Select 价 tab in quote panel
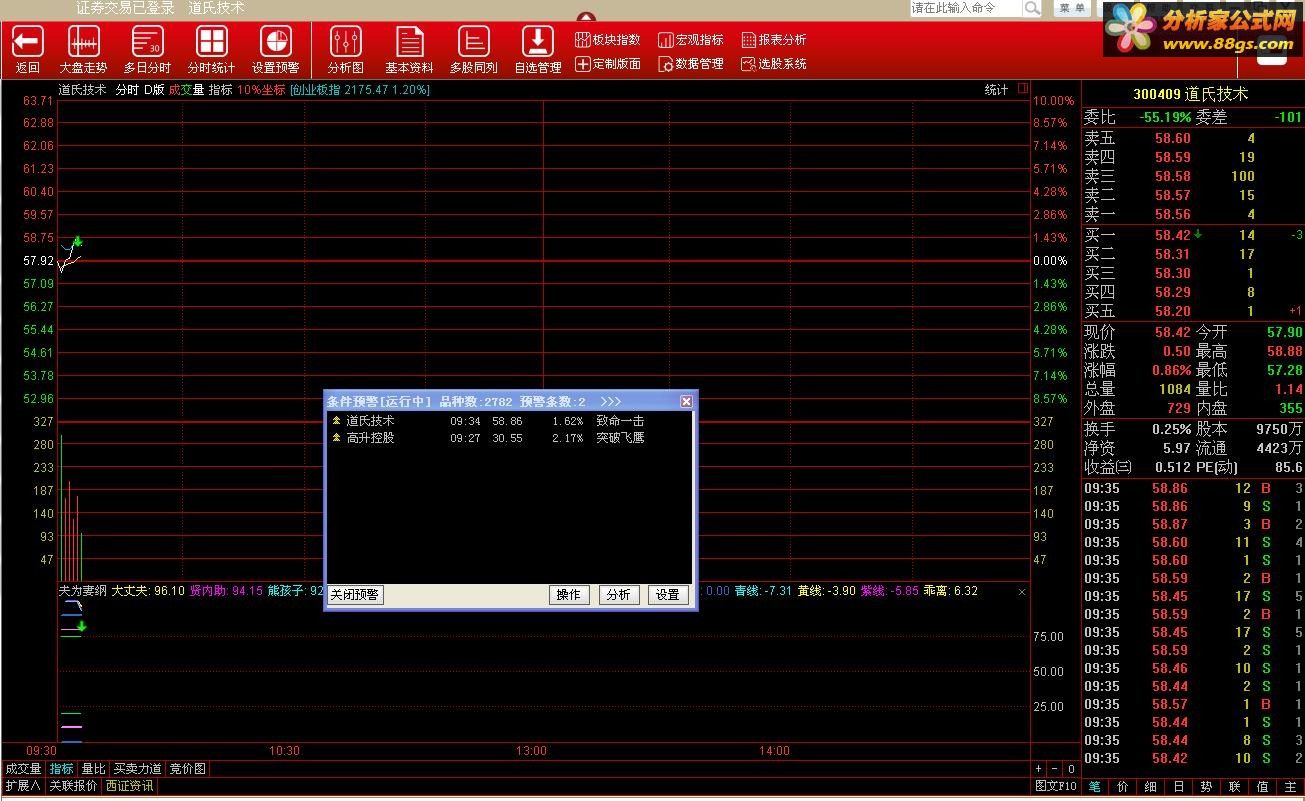The height and width of the screenshot is (801, 1305). pos(1123,787)
